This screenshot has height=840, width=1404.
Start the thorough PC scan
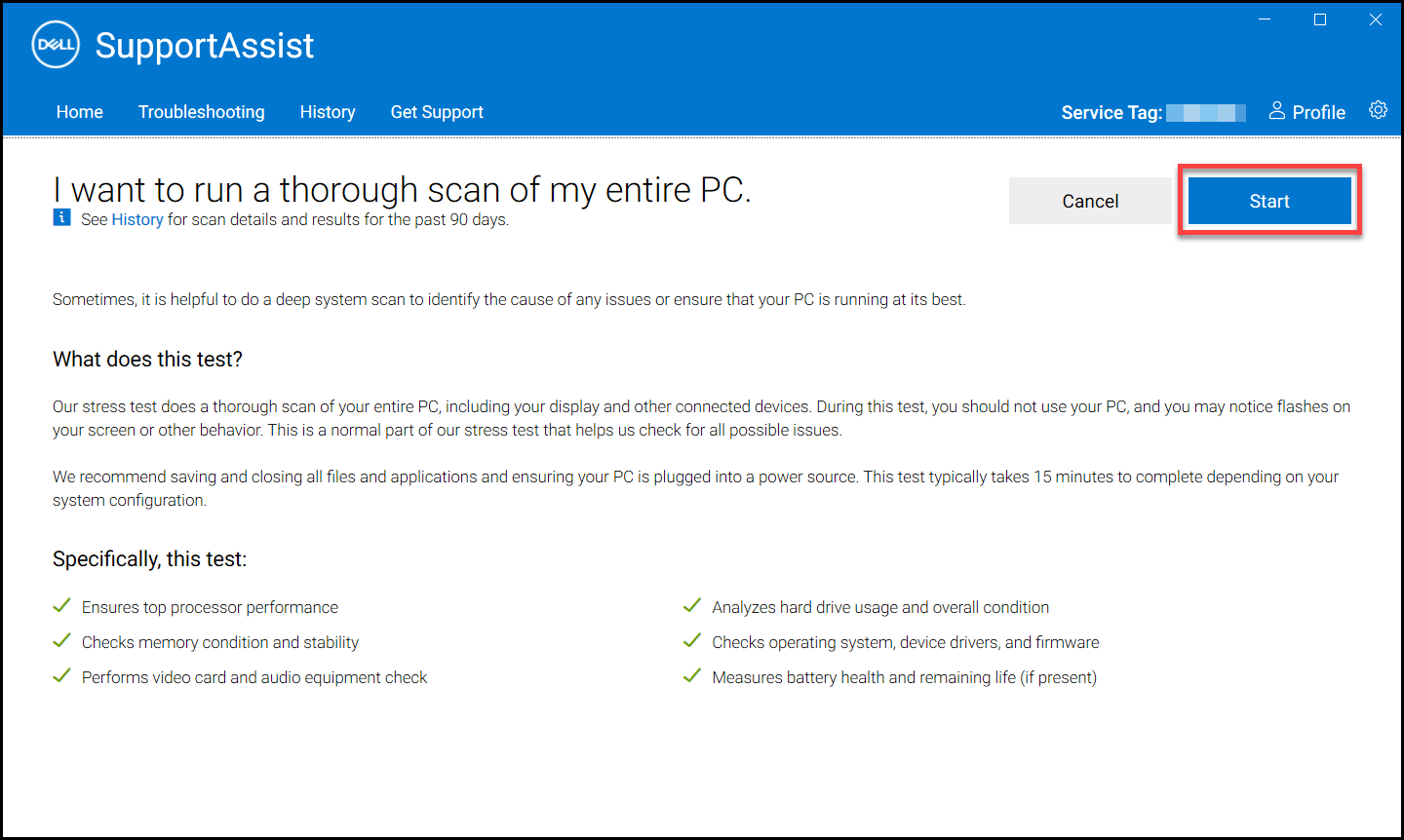click(x=1268, y=200)
